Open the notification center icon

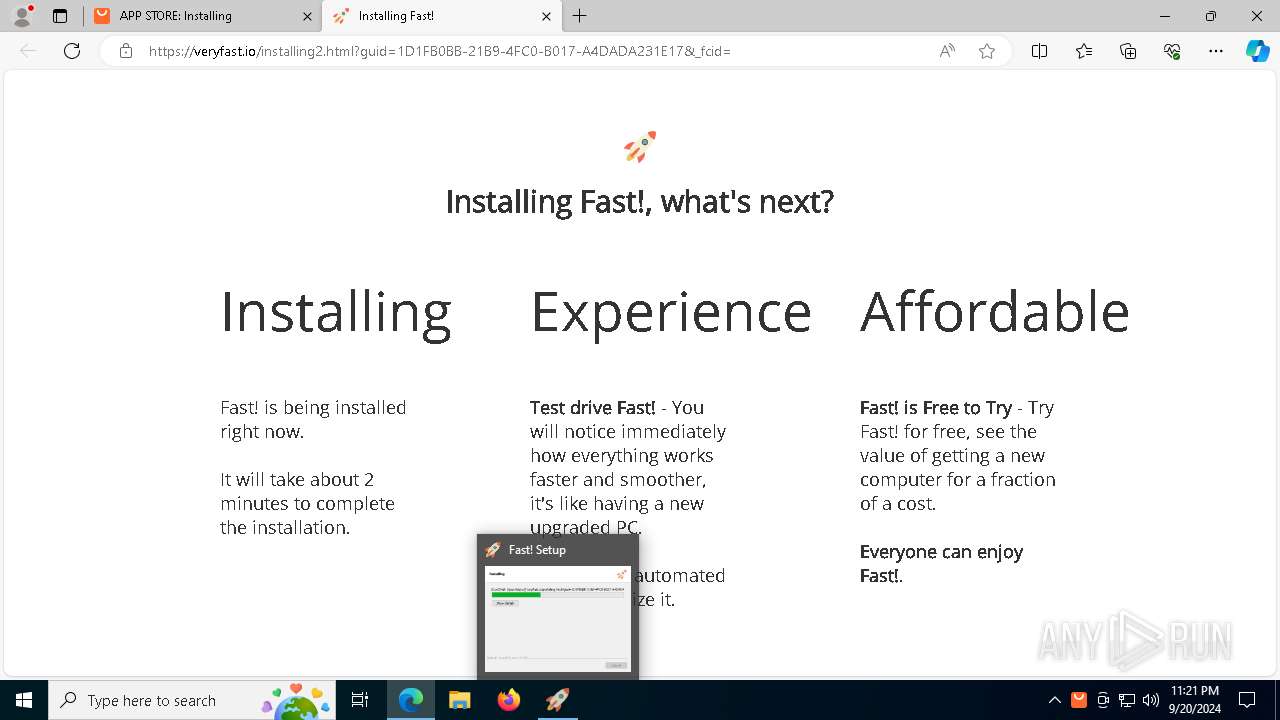1247,700
